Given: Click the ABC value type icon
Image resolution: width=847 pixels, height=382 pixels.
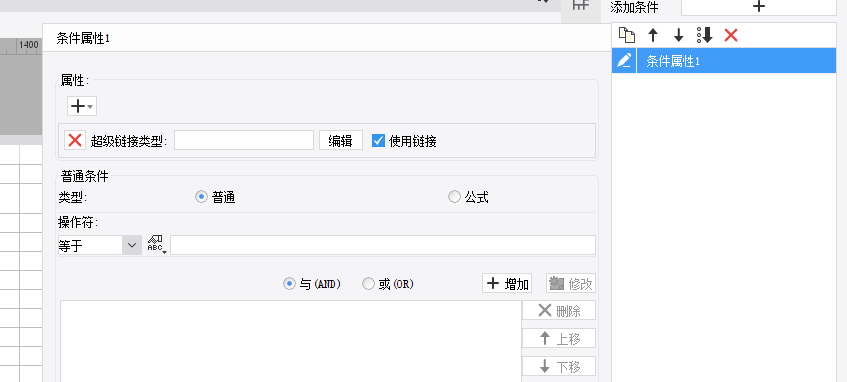Looking at the screenshot, I should click(x=156, y=244).
